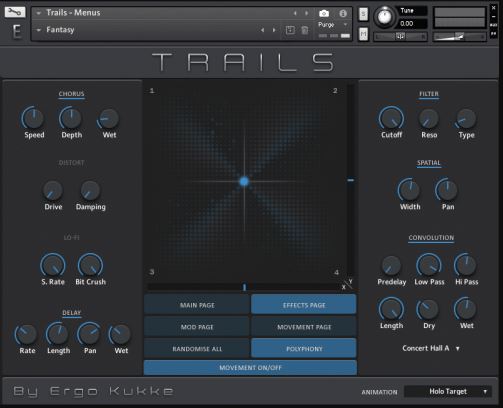Viewport: 503px width, 408px height.
Task: Mute the instrument with M button
Action: pos(363,34)
